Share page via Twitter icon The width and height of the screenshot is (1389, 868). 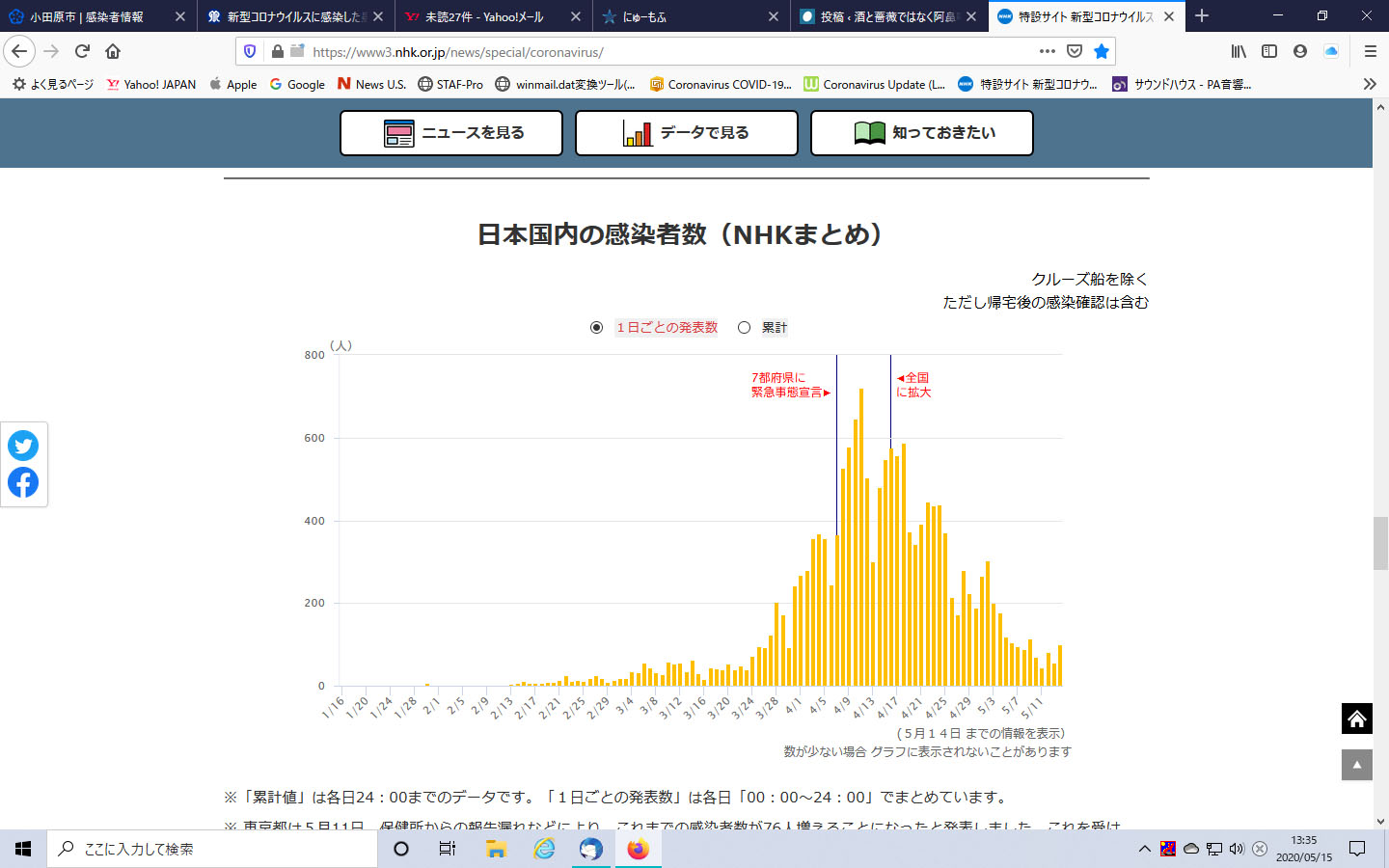click(x=23, y=446)
